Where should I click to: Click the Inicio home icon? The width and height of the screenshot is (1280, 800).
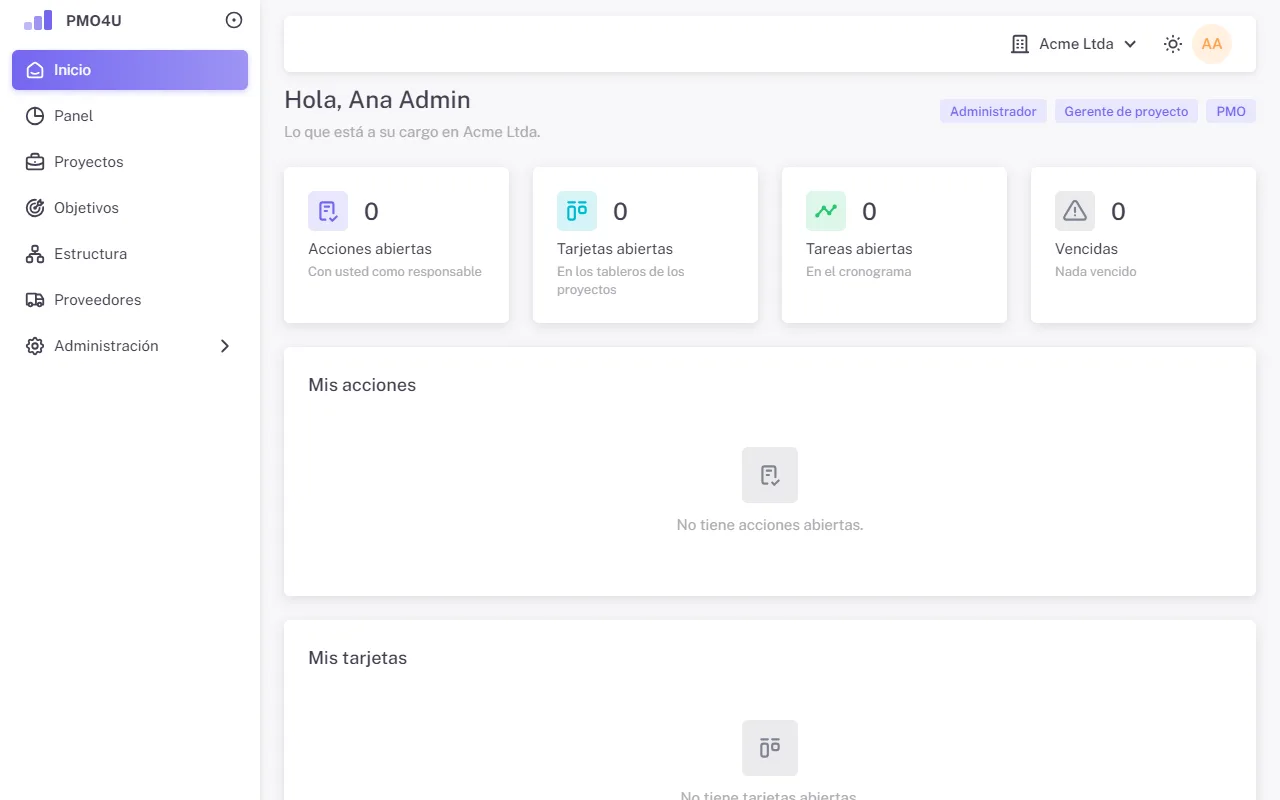pyautogui.click(x=35, y=70)
